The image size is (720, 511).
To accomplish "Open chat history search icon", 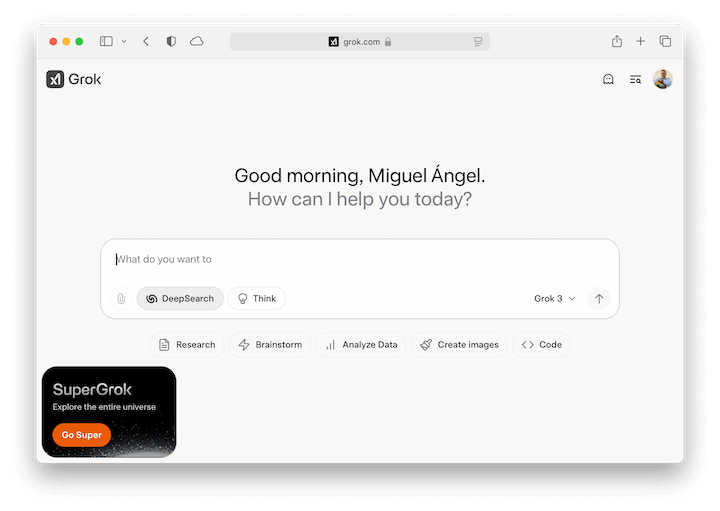I will (x=636, y=79).
